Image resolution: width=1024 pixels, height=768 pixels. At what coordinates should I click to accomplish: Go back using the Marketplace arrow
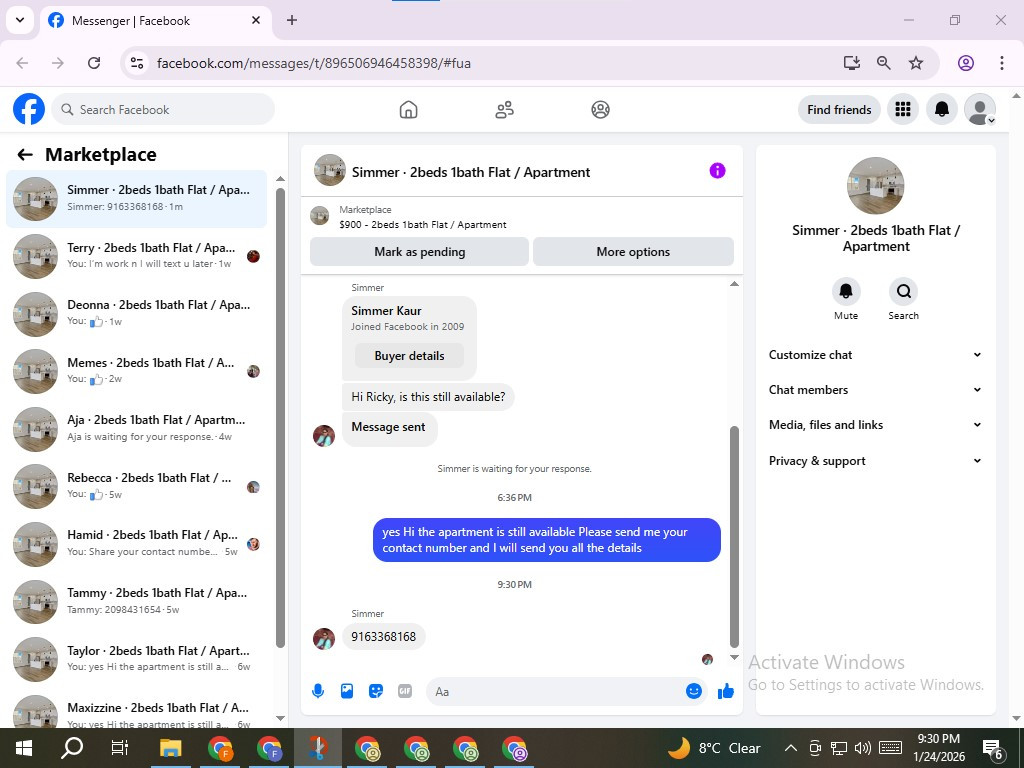(25, 154)
